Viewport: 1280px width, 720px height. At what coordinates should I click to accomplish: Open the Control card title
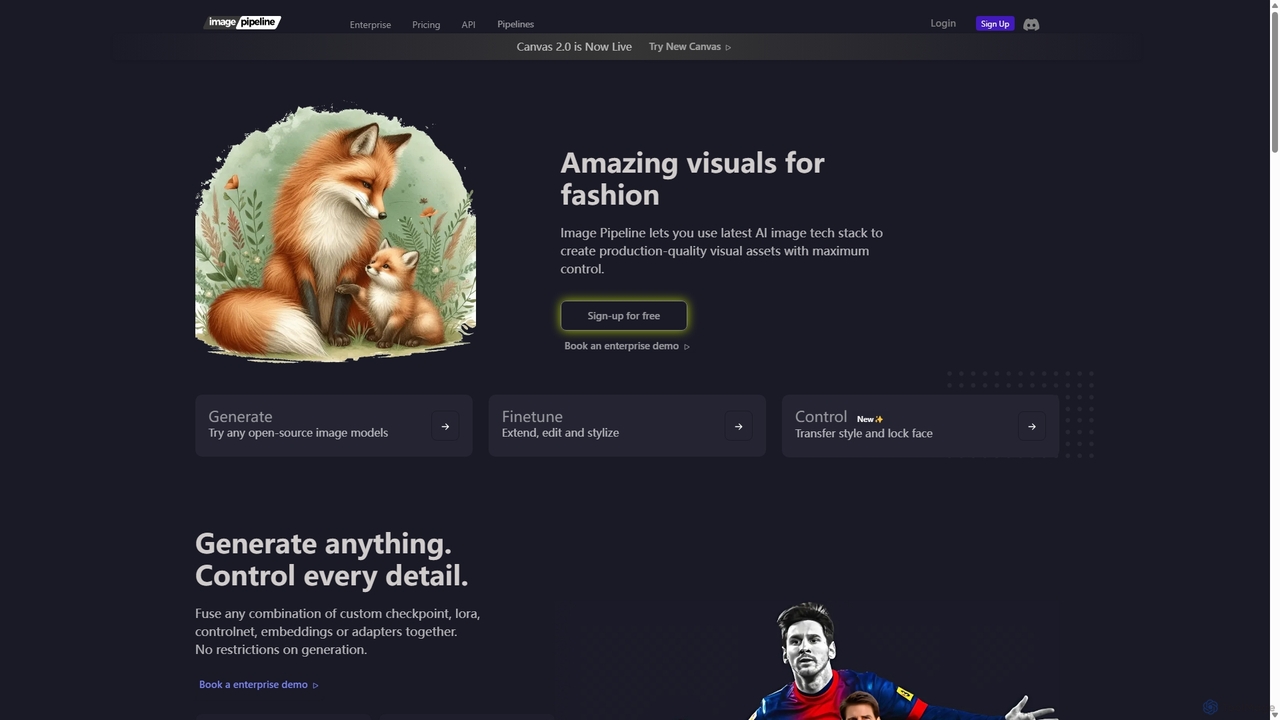coord(821,416)
